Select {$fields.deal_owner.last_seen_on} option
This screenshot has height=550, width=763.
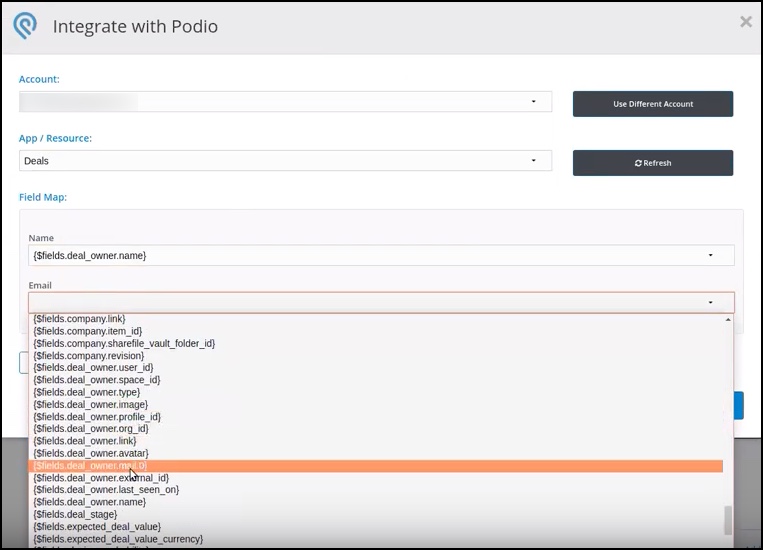tap(106, 490)
